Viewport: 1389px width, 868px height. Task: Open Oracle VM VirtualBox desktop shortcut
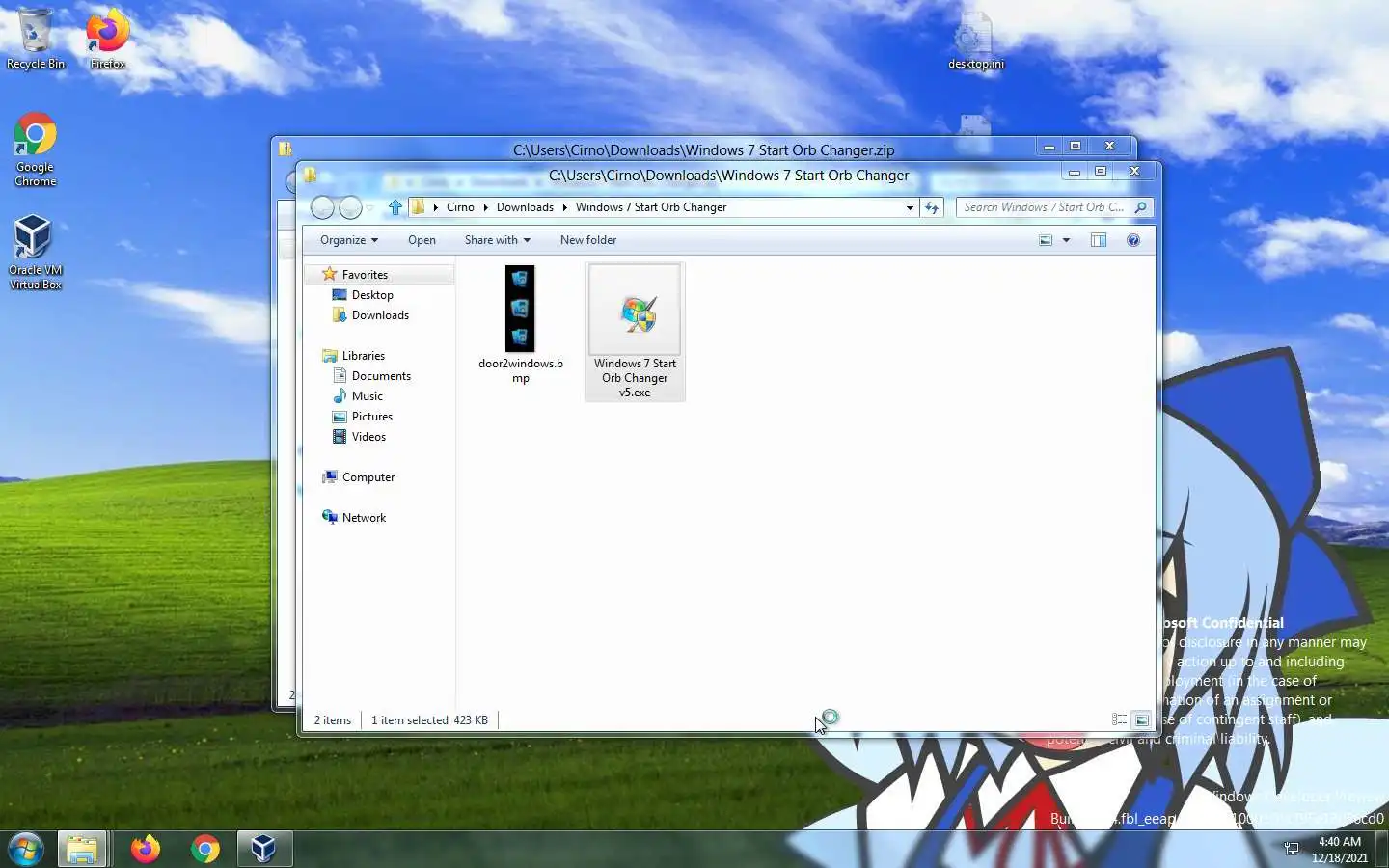pyautogui.click(x=35, y=253)
